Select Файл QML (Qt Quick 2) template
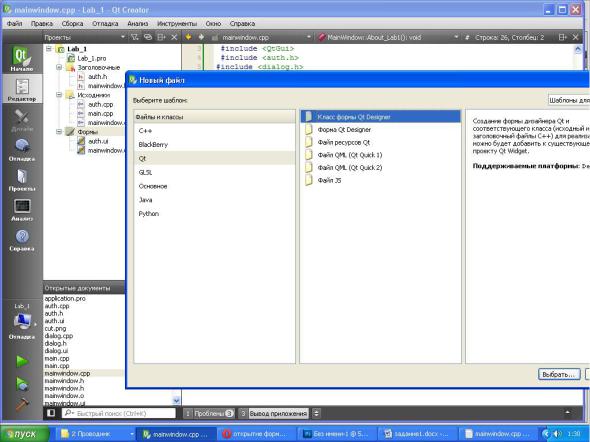 380,168
